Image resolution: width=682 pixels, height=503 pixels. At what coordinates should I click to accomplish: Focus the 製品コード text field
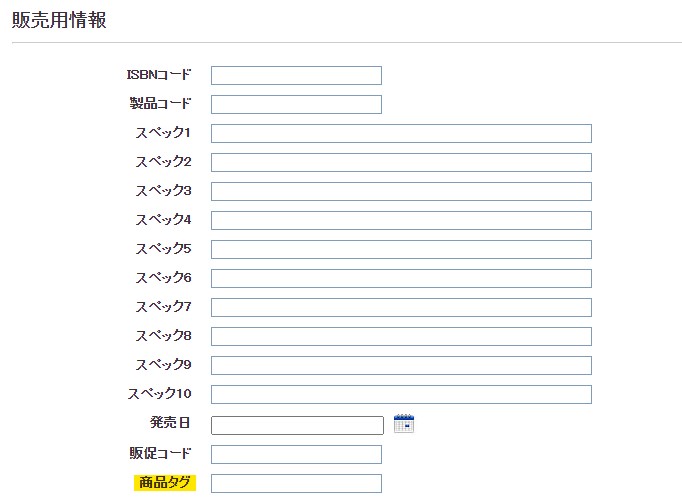click(x=296, y=105)
